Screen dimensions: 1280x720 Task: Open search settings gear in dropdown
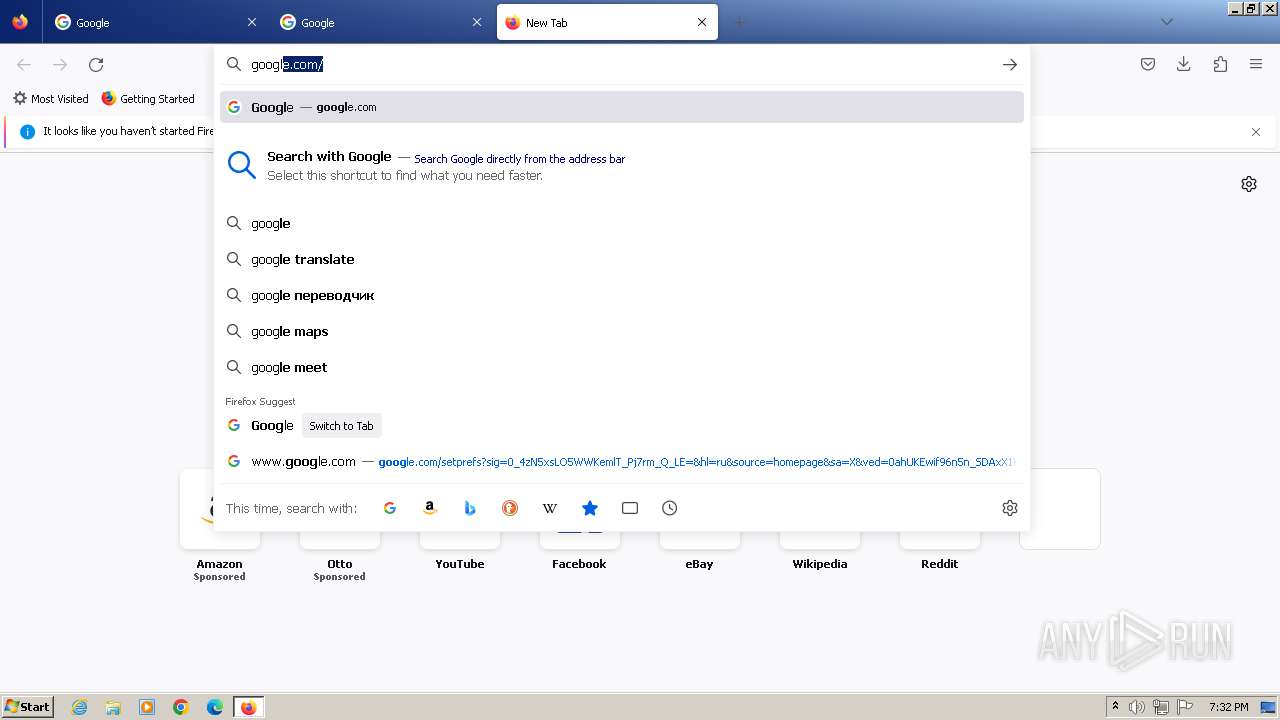pos(1010,508)
